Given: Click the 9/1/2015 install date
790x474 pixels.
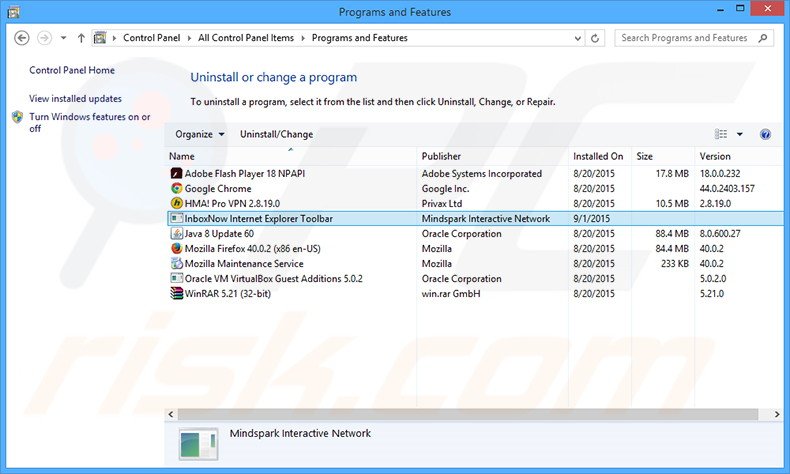Looking at the screenshot, I should (x=591, y=219).
